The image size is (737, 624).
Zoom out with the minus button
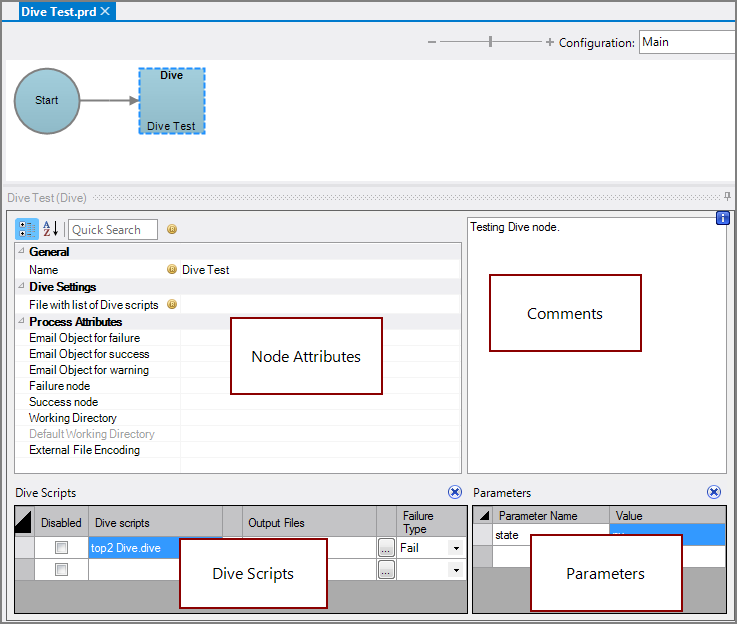432,42
